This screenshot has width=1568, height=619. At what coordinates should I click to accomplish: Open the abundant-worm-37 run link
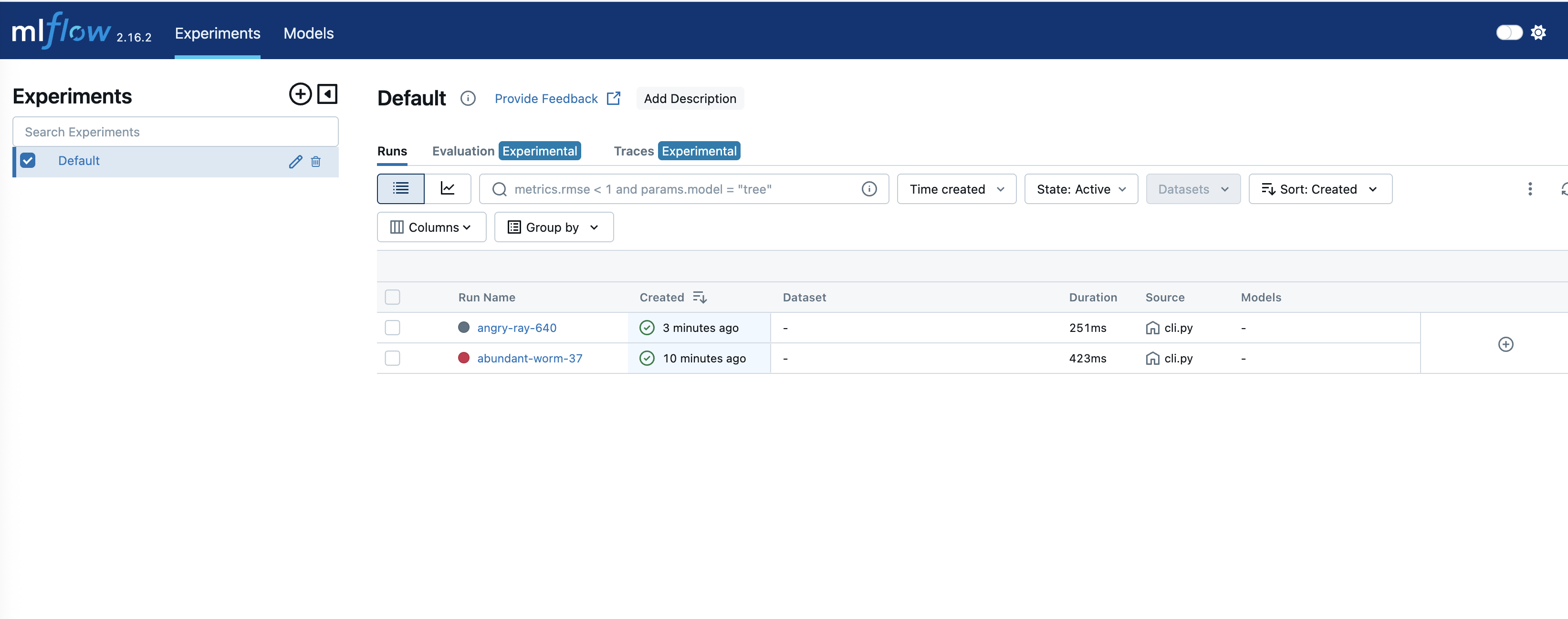(x=530, y=358)
